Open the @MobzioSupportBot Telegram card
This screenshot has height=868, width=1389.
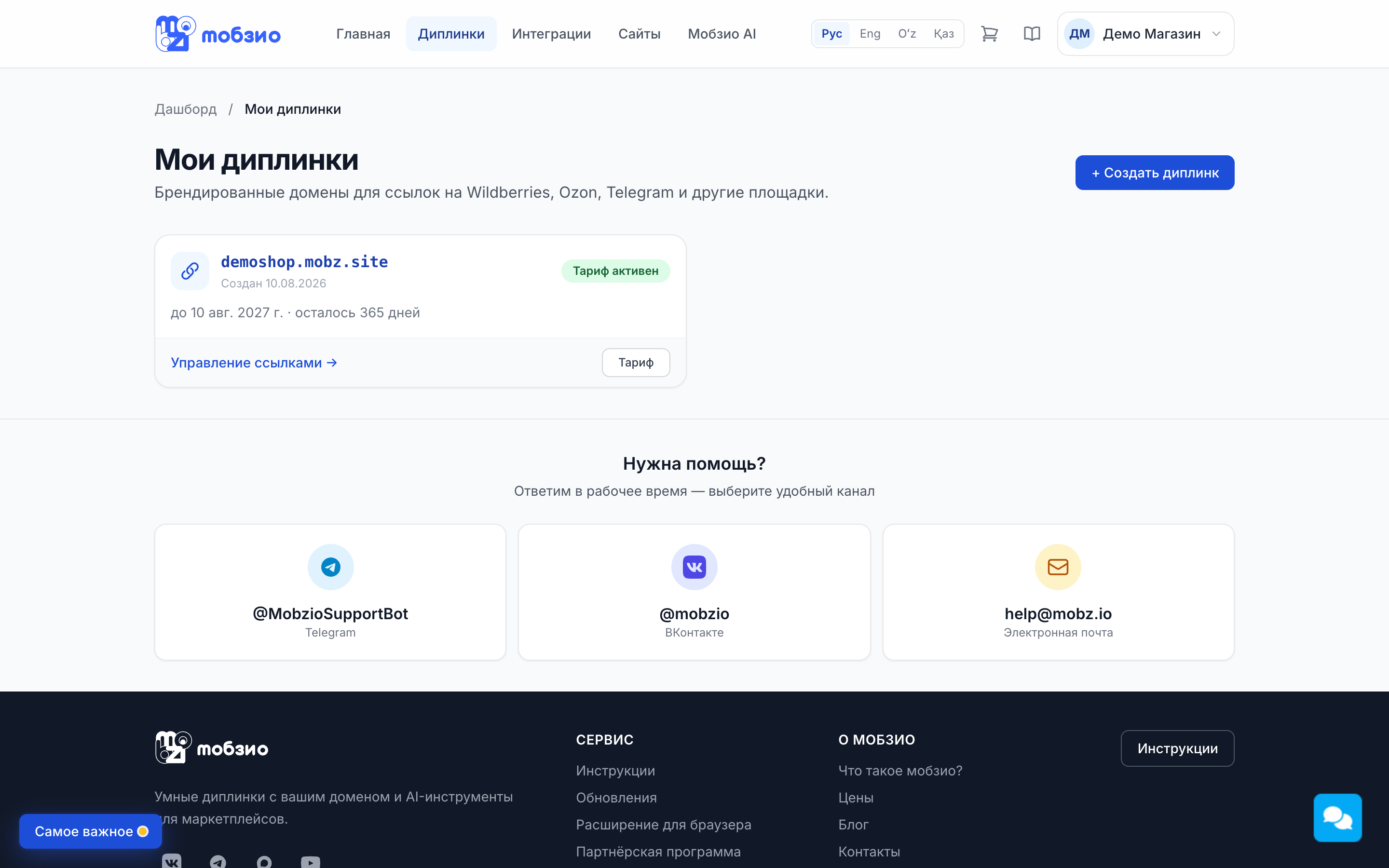[330, 592]
